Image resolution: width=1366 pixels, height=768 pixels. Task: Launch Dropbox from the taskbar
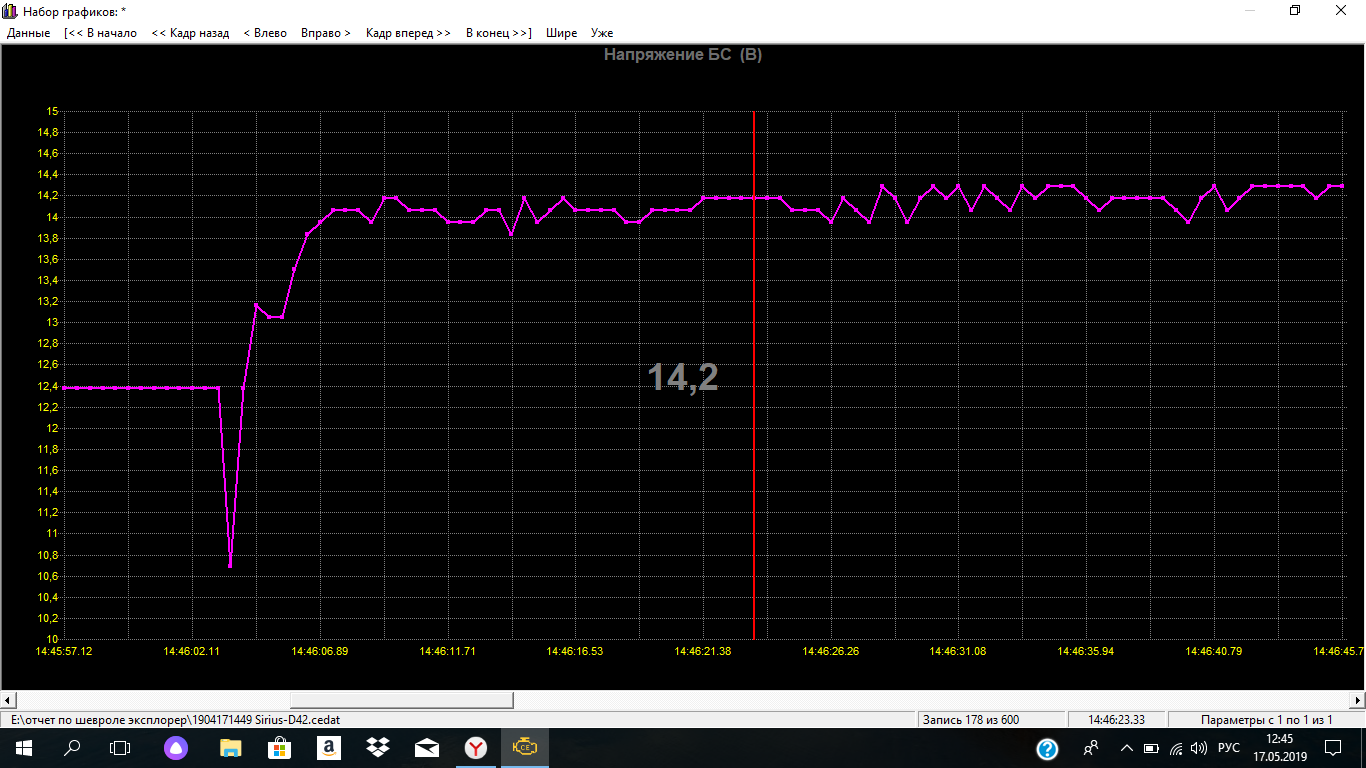tap(378, 747)
